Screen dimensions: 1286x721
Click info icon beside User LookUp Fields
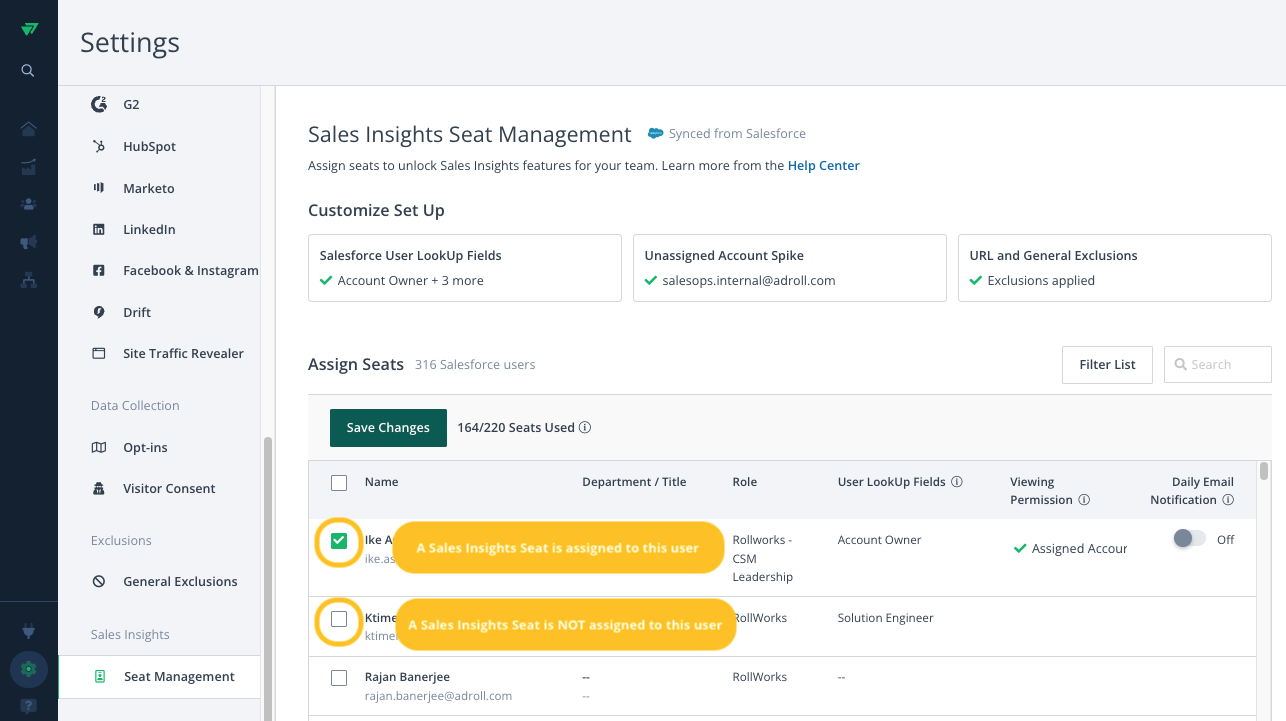(x=957, y=482)
